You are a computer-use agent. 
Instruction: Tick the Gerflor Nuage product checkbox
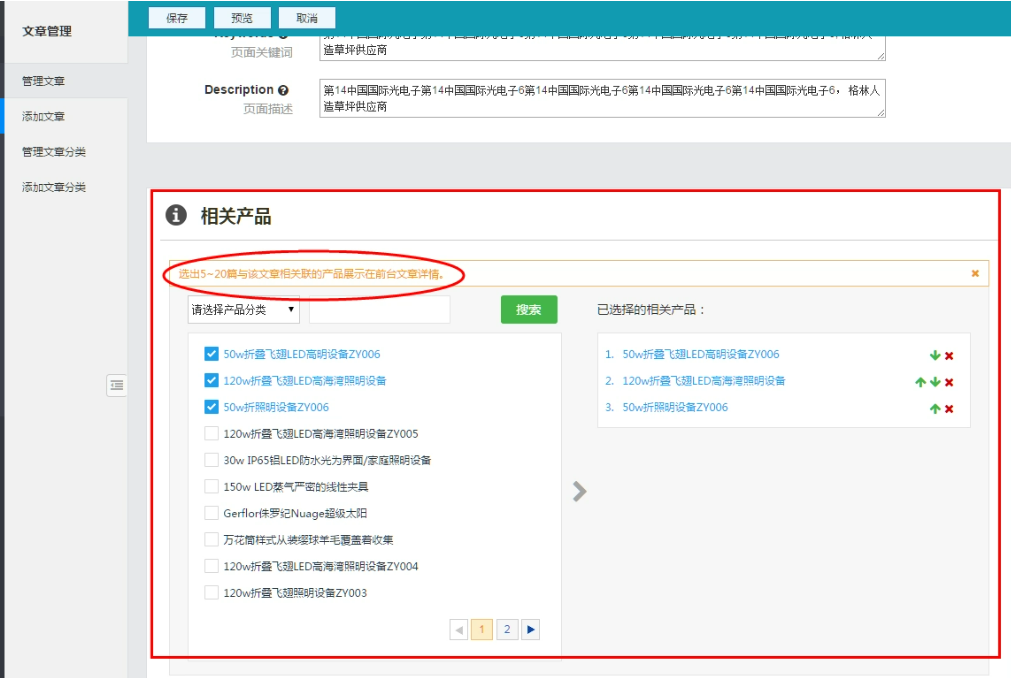tap(211, 513)
